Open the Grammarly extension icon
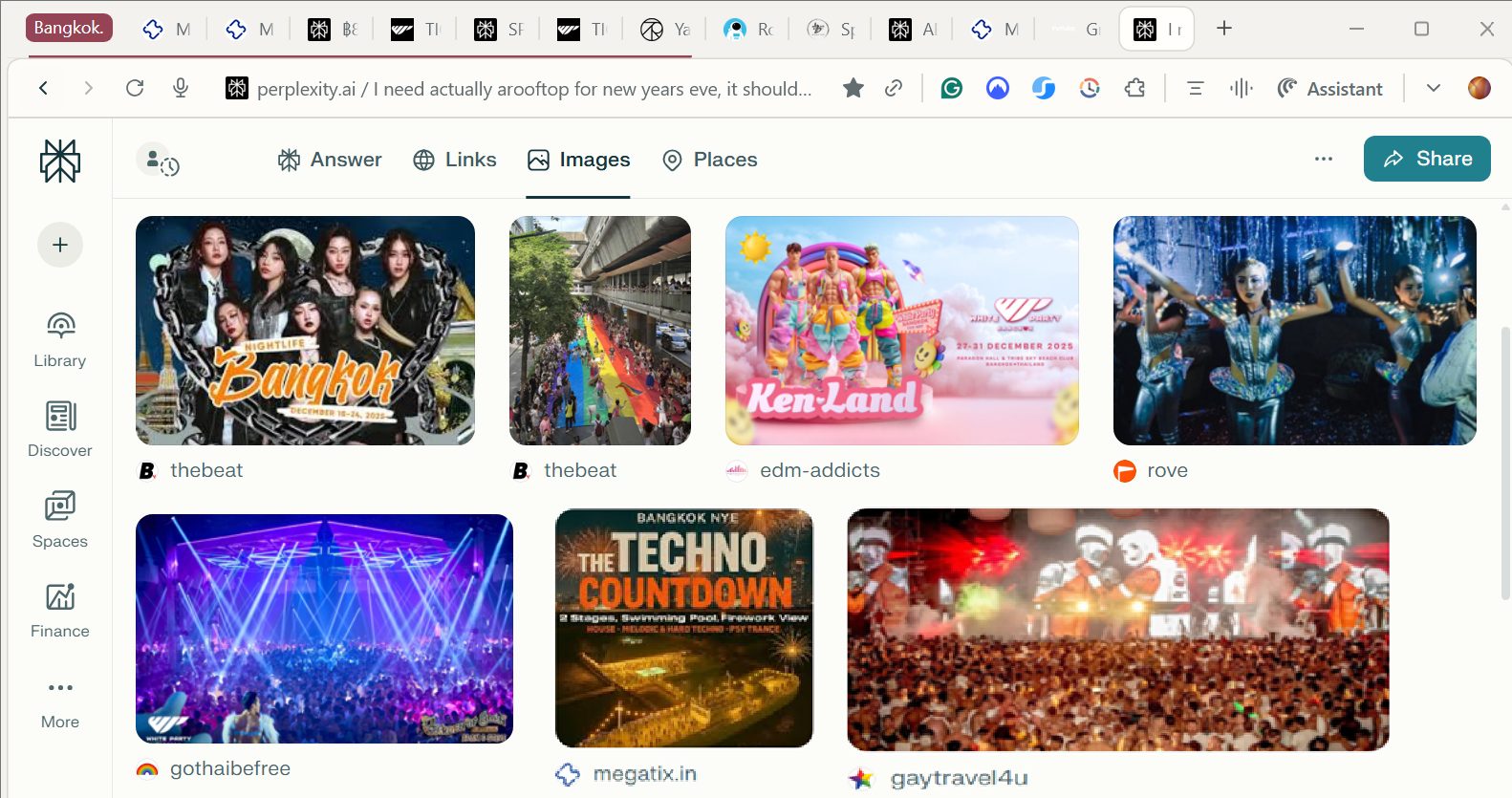Viewport: 1512px width, 798px height. (952, 88)
